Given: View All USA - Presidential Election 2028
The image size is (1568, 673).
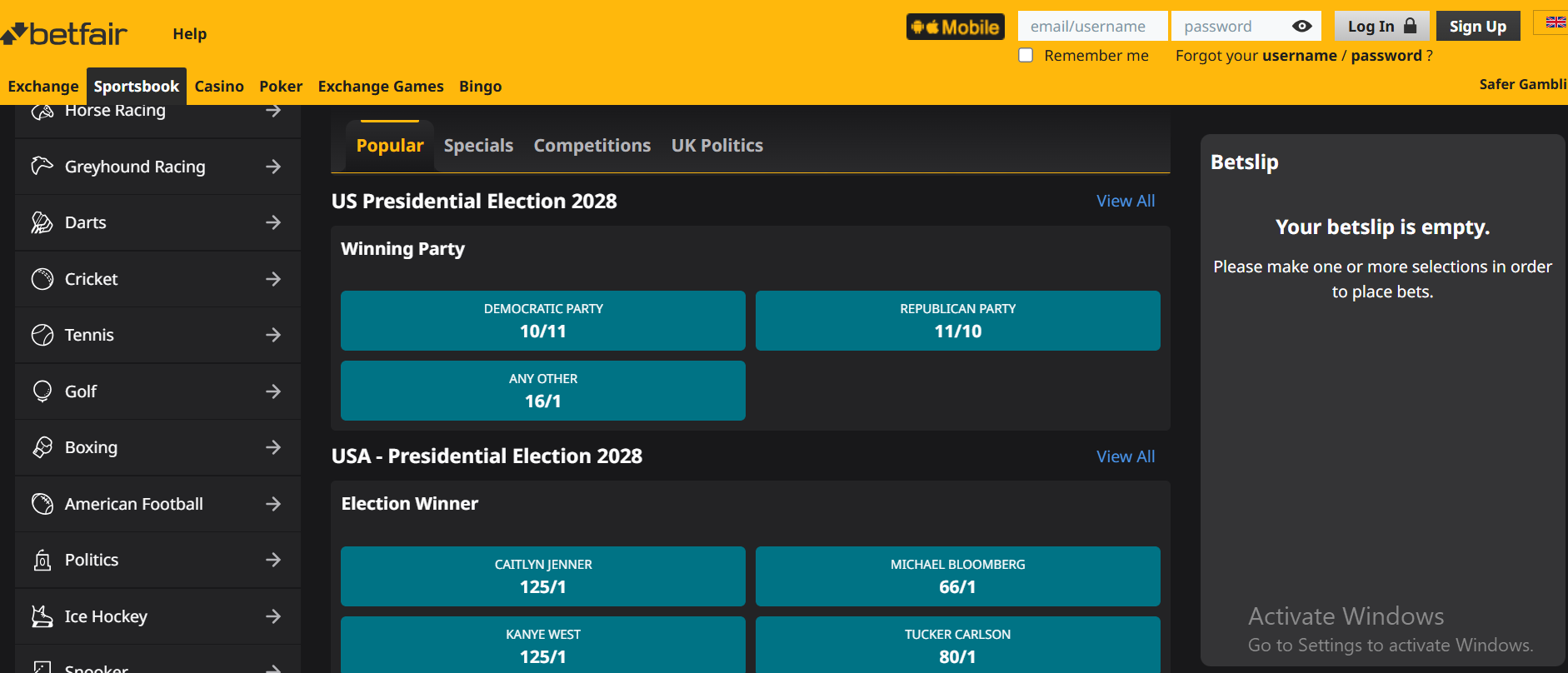Looking at the screenshot, I should [1126, 456].
